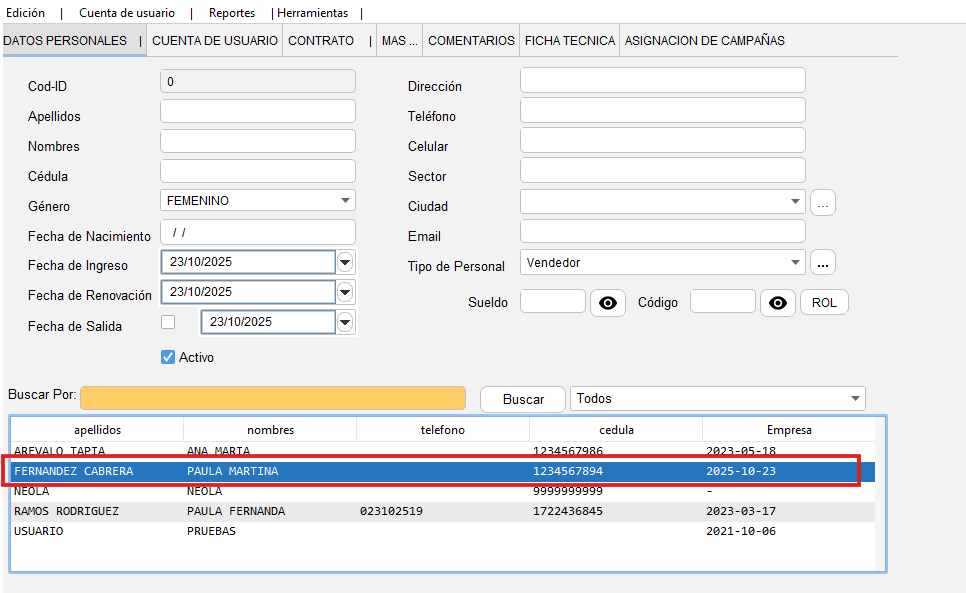Click the Buscar button
This screenshot has height=593, width=966.
click(523, 399)
